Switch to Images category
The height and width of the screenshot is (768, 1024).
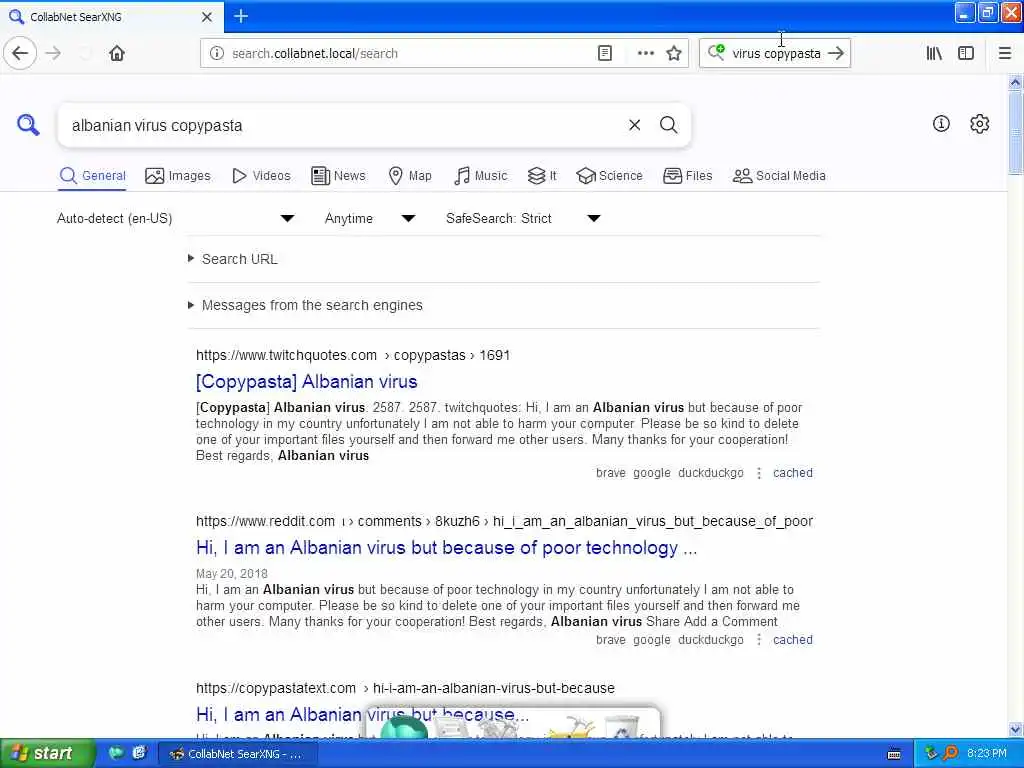pyautogui.click(x=178, y=176)
